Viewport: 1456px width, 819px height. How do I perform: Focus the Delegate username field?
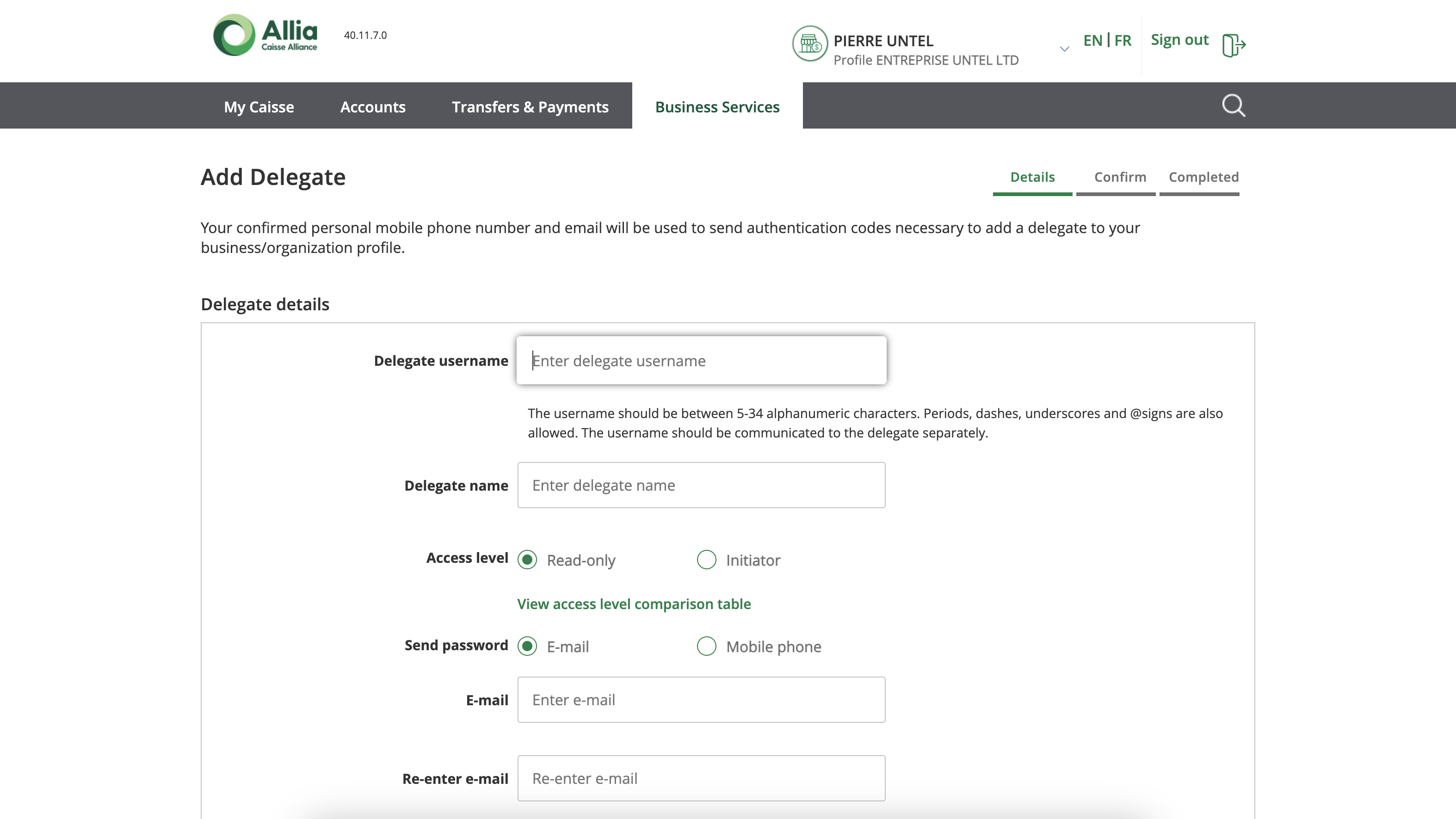702,361
